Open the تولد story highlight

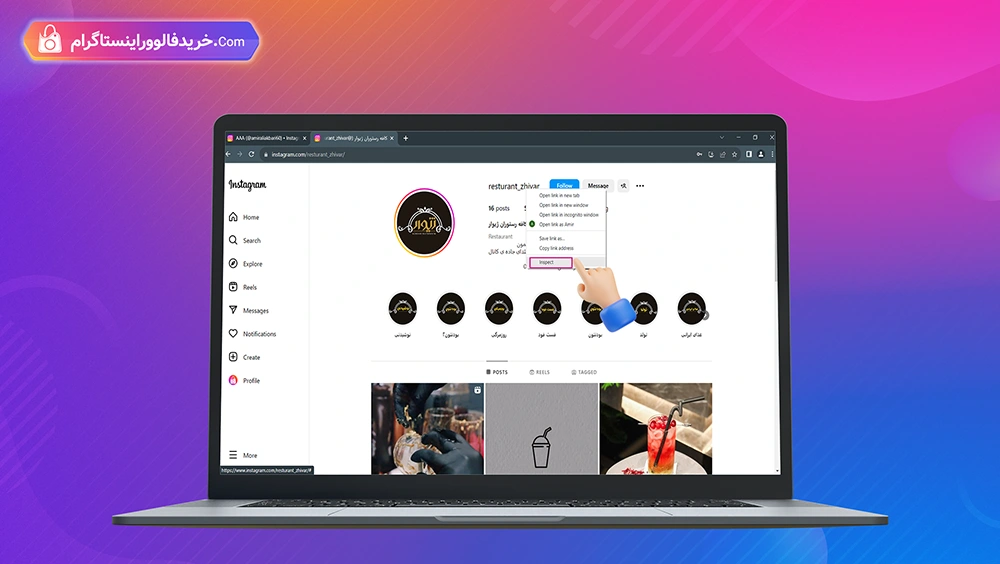click(x=643, y=309)
